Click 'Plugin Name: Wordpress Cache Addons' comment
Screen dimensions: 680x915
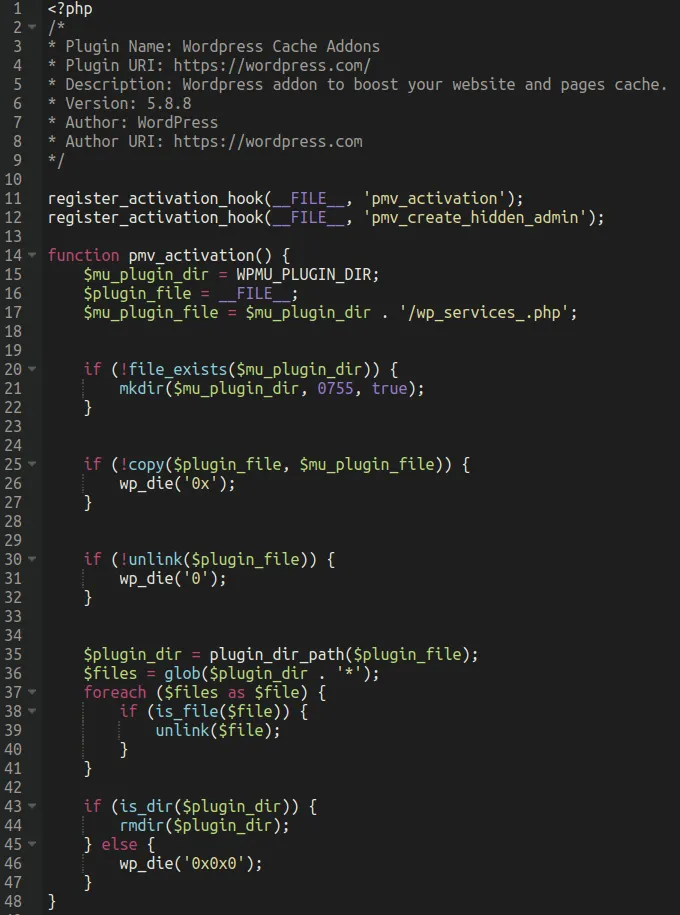pos(222,47)
